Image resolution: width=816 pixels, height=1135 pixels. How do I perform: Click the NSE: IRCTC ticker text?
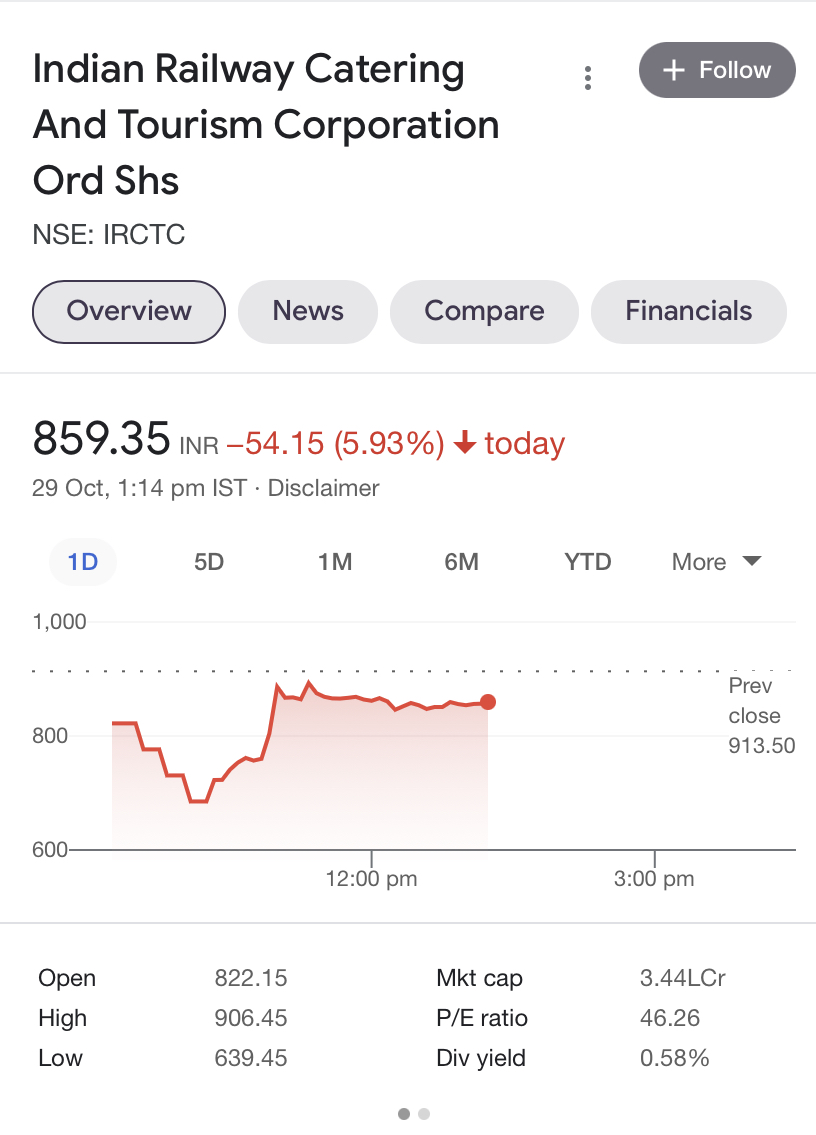click(109, 235)
